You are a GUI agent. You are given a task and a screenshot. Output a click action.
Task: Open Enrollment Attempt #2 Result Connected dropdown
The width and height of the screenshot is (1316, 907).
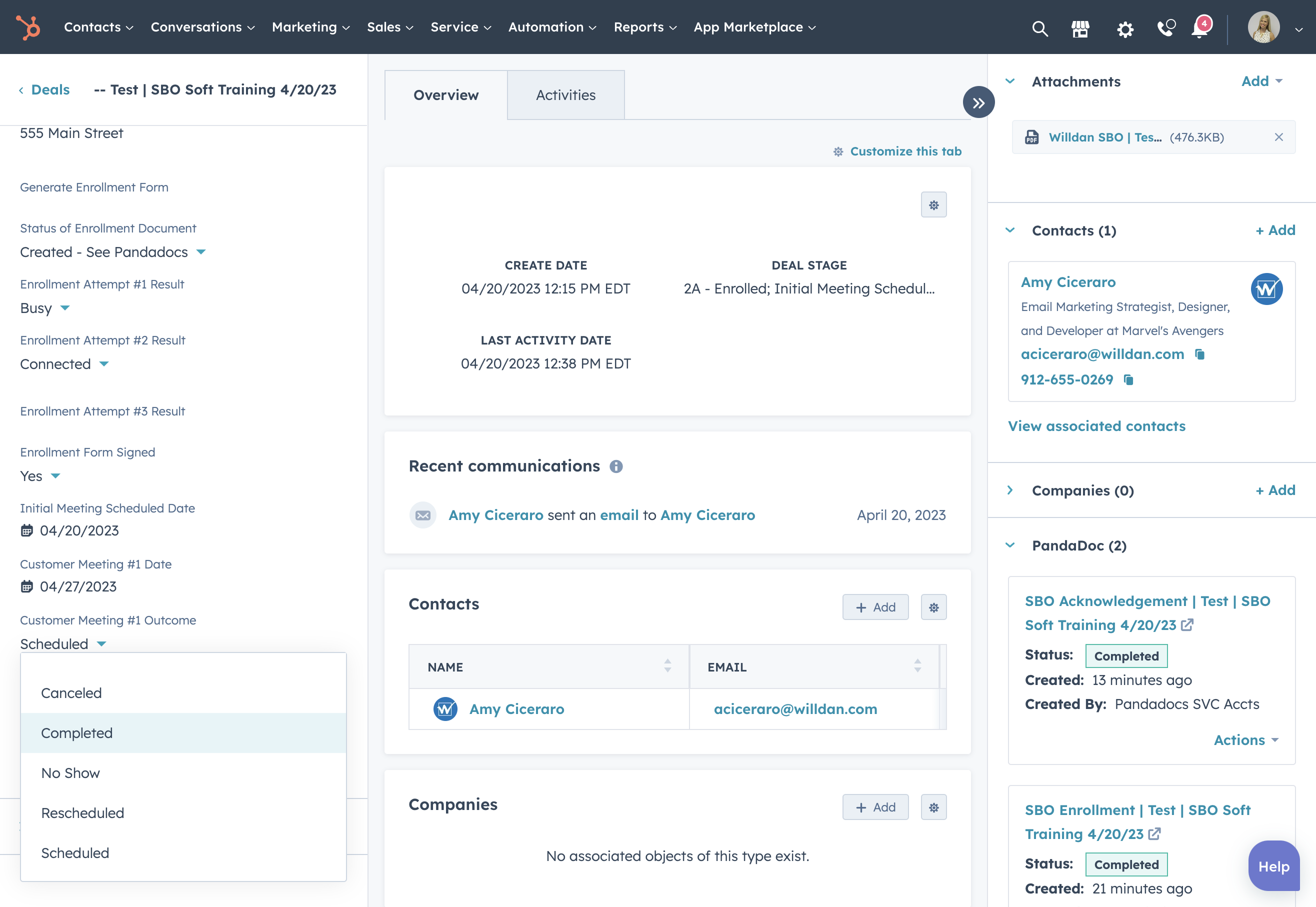tap(64, 363)
